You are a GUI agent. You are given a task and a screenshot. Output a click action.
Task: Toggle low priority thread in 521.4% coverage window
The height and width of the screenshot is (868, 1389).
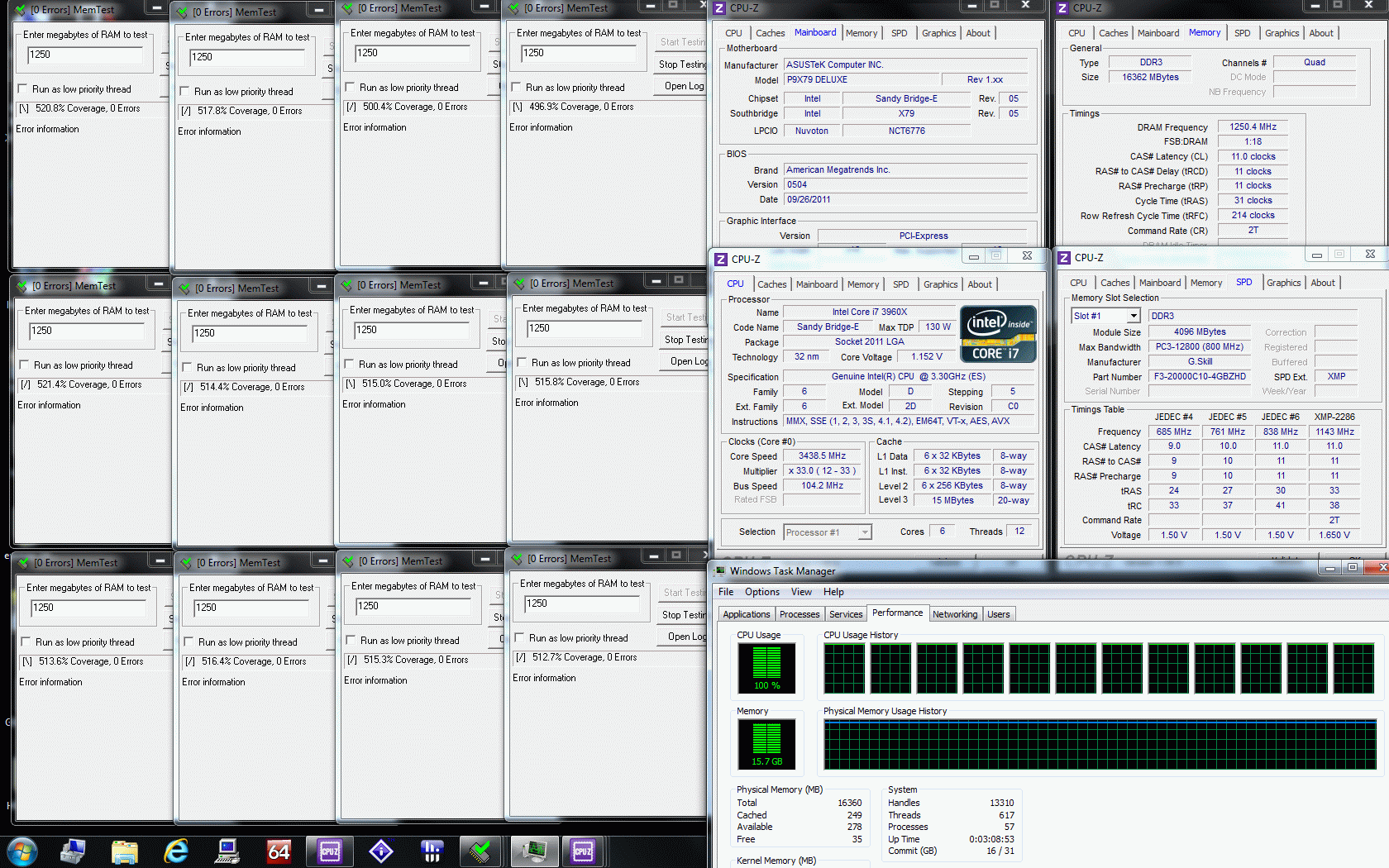(24, 365)
